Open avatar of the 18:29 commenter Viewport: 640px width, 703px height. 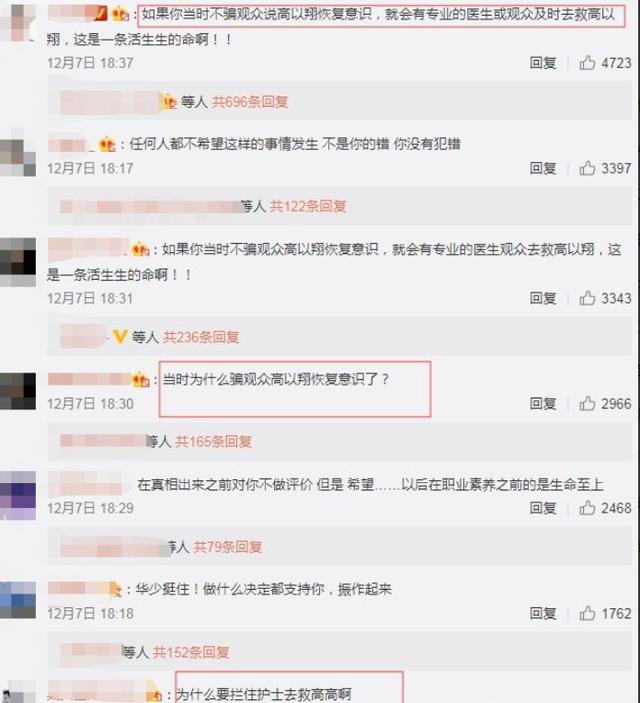[18, 495]
